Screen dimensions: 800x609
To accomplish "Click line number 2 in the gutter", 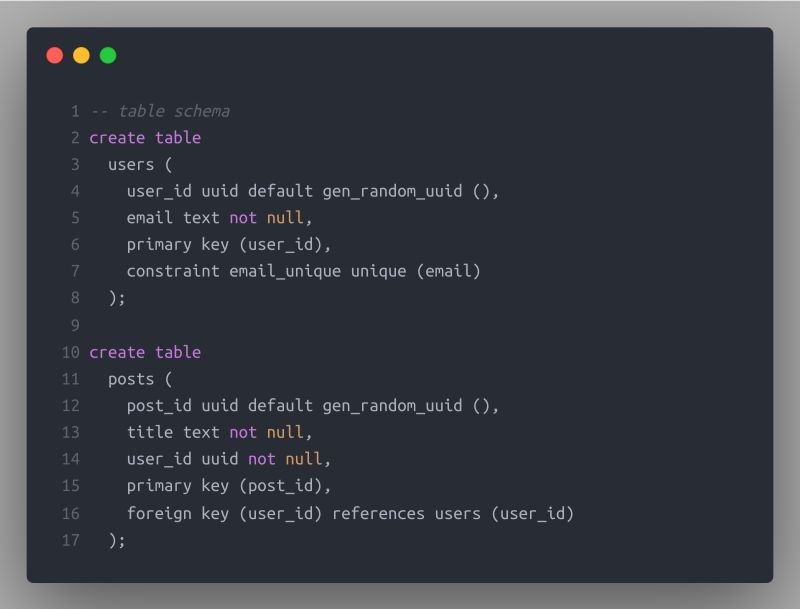I will click(75, 138).
